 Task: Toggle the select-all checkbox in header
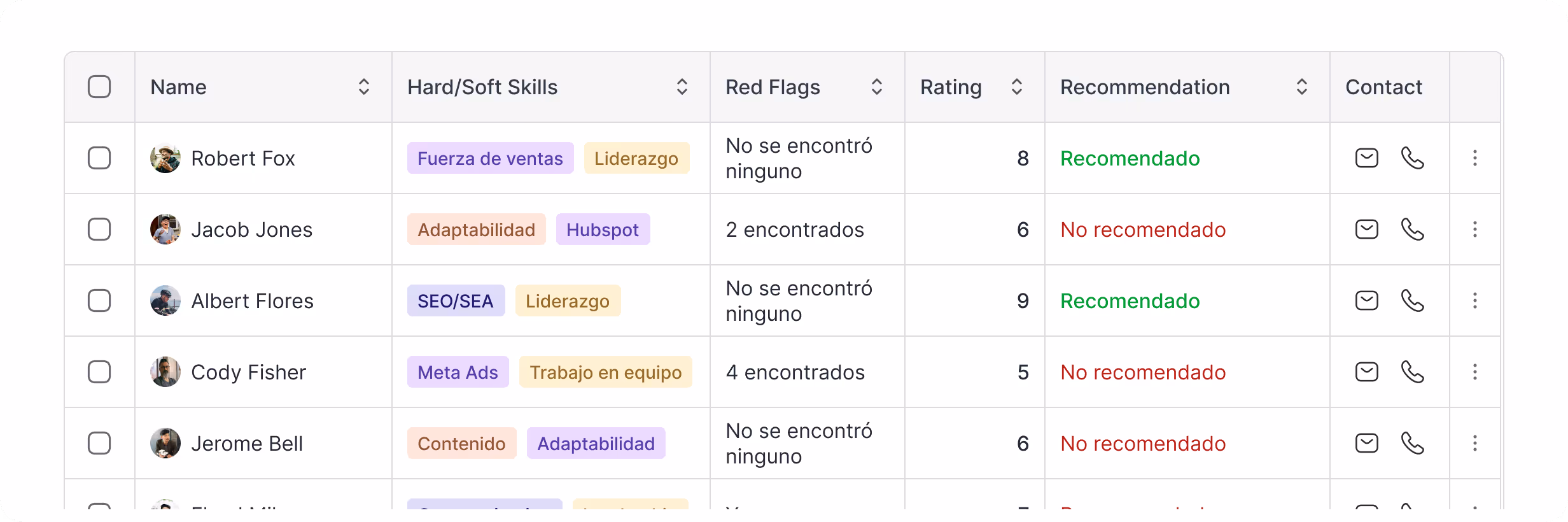click(99, 87)
